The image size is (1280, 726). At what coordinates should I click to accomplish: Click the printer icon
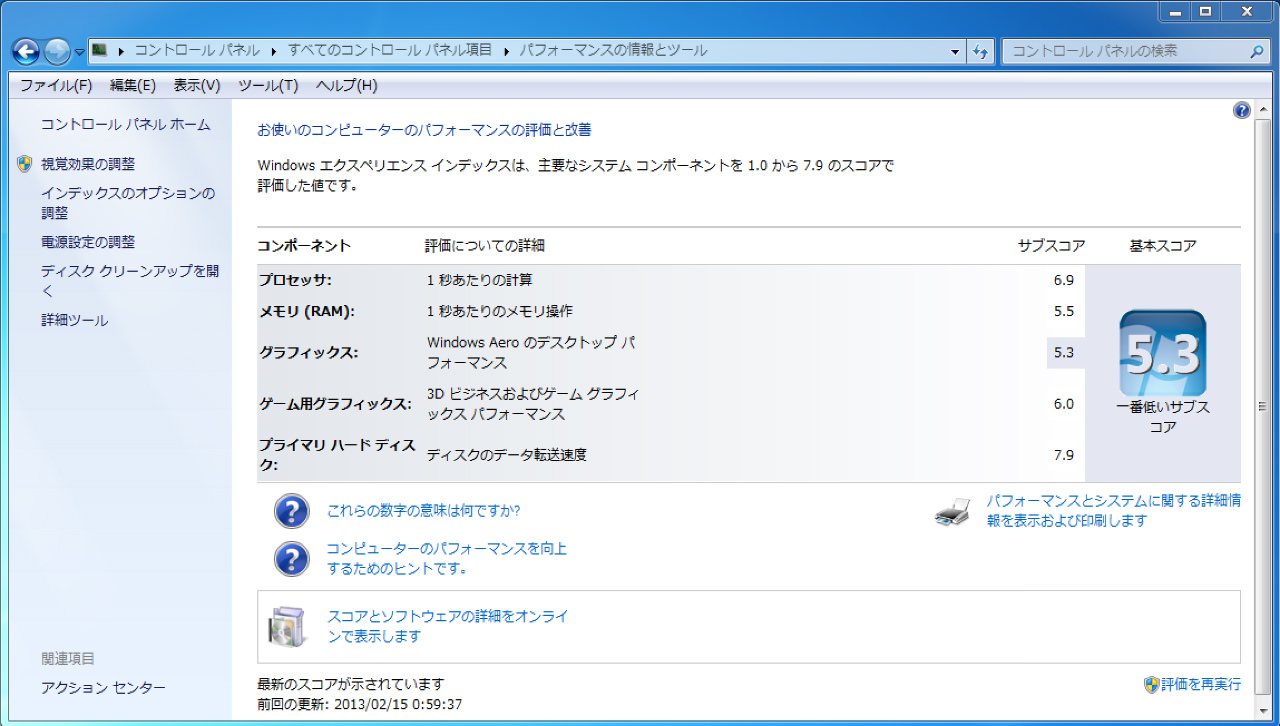[953, 511]
